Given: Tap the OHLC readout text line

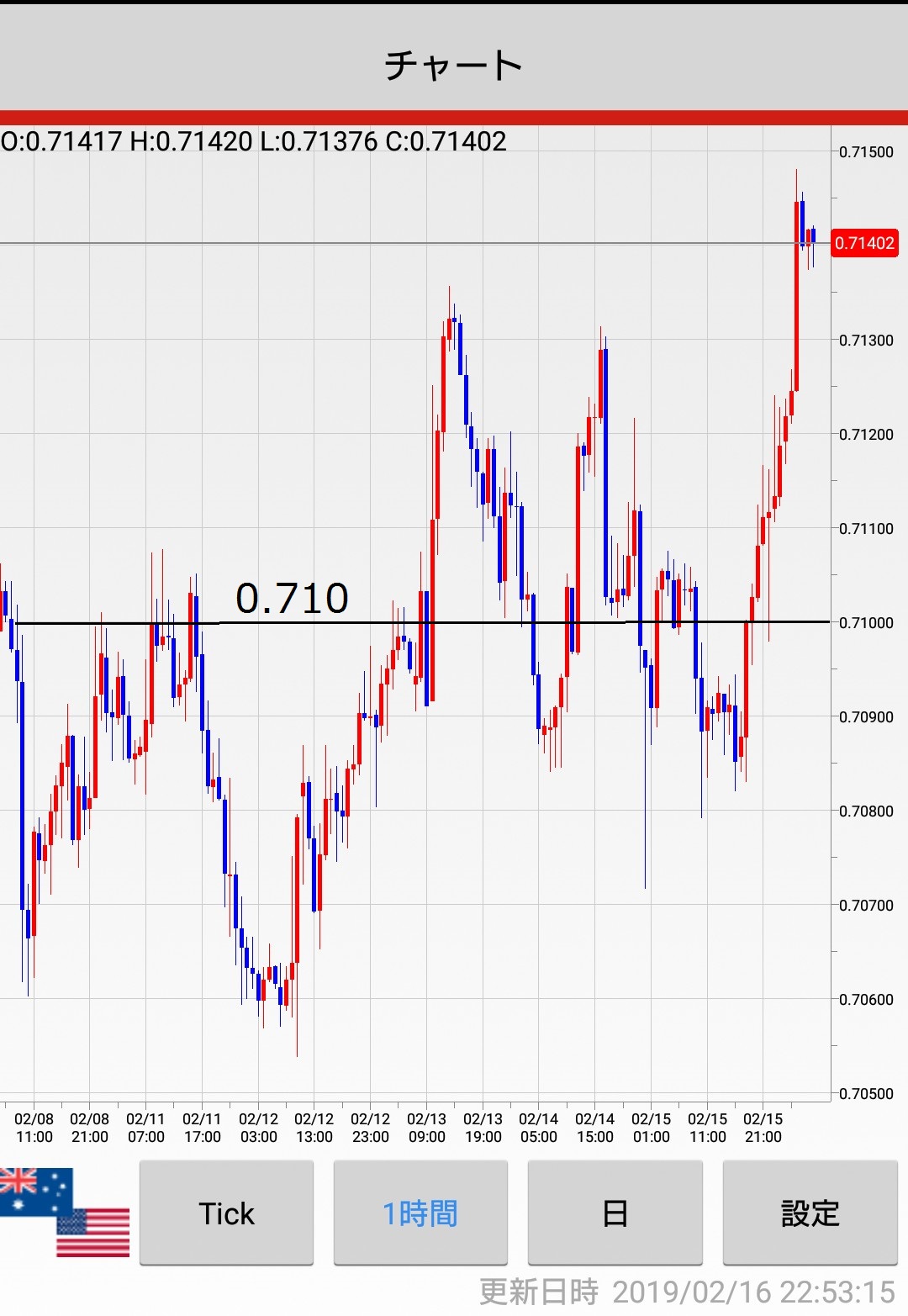Looking at the screenshot, I should tap(254, 141).
